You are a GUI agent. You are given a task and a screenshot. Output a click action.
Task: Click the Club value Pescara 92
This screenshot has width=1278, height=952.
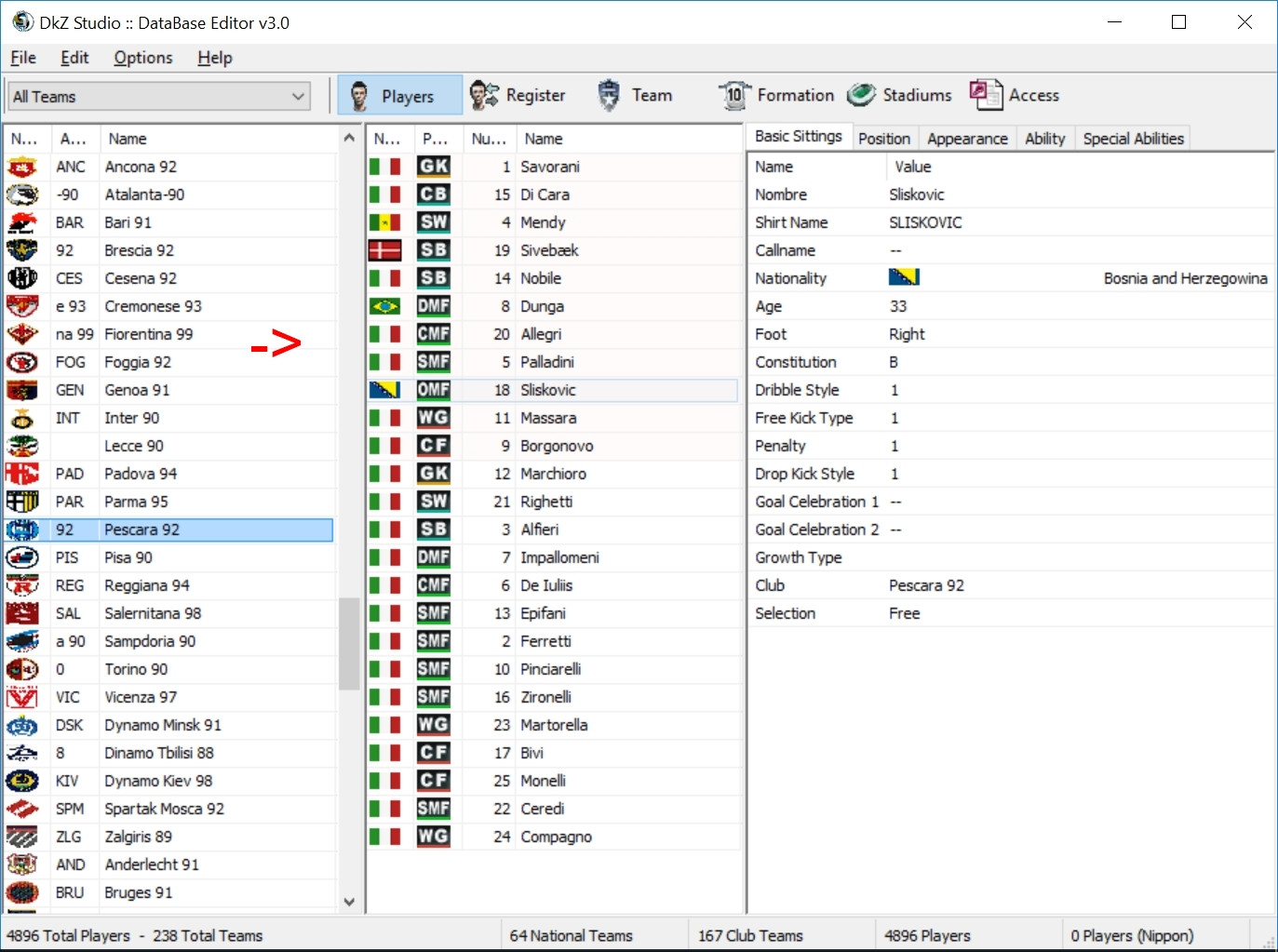click(x=926, y=585)
